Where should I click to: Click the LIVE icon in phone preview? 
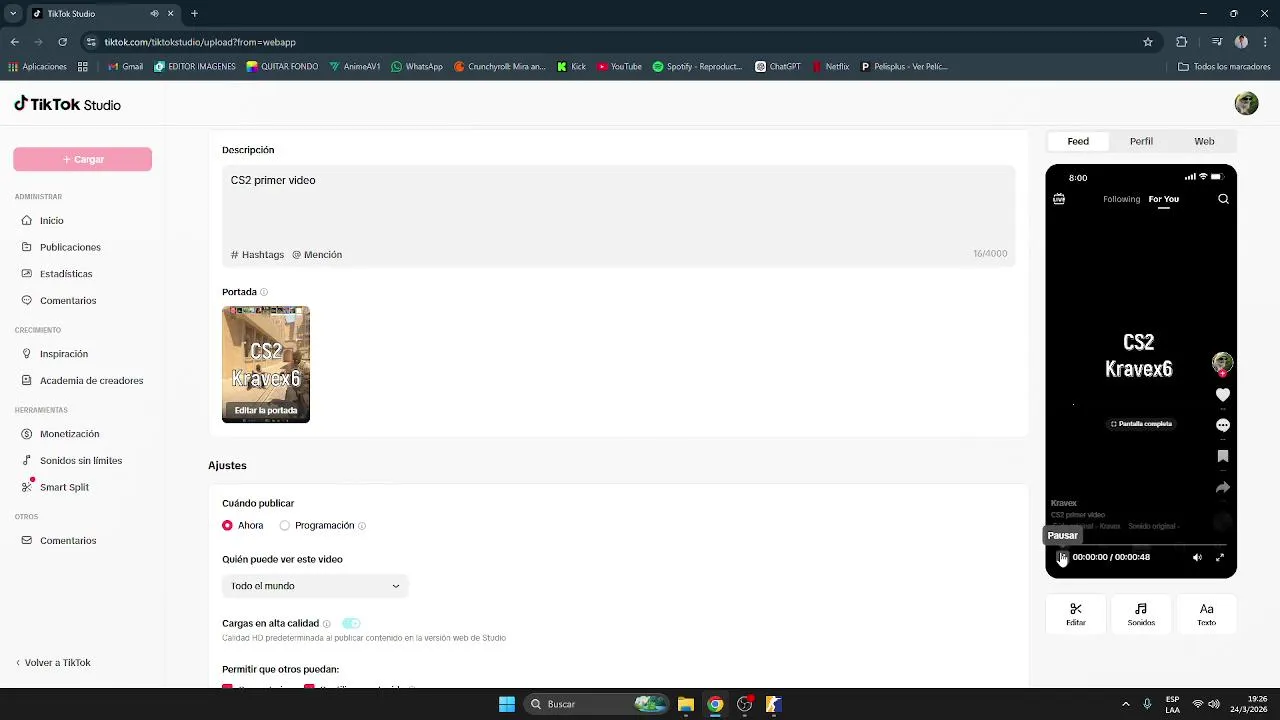[x=1059, y=199]
